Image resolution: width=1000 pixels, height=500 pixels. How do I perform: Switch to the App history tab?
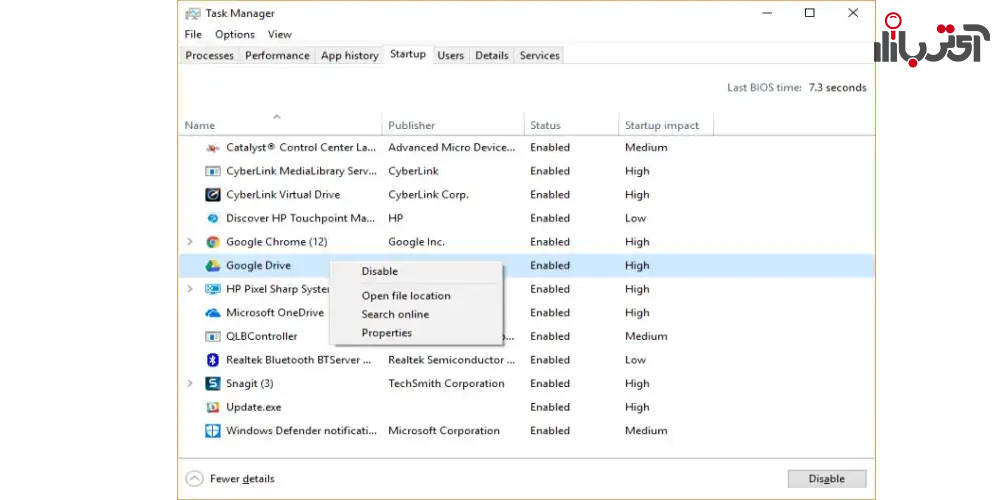coord(349,55)
